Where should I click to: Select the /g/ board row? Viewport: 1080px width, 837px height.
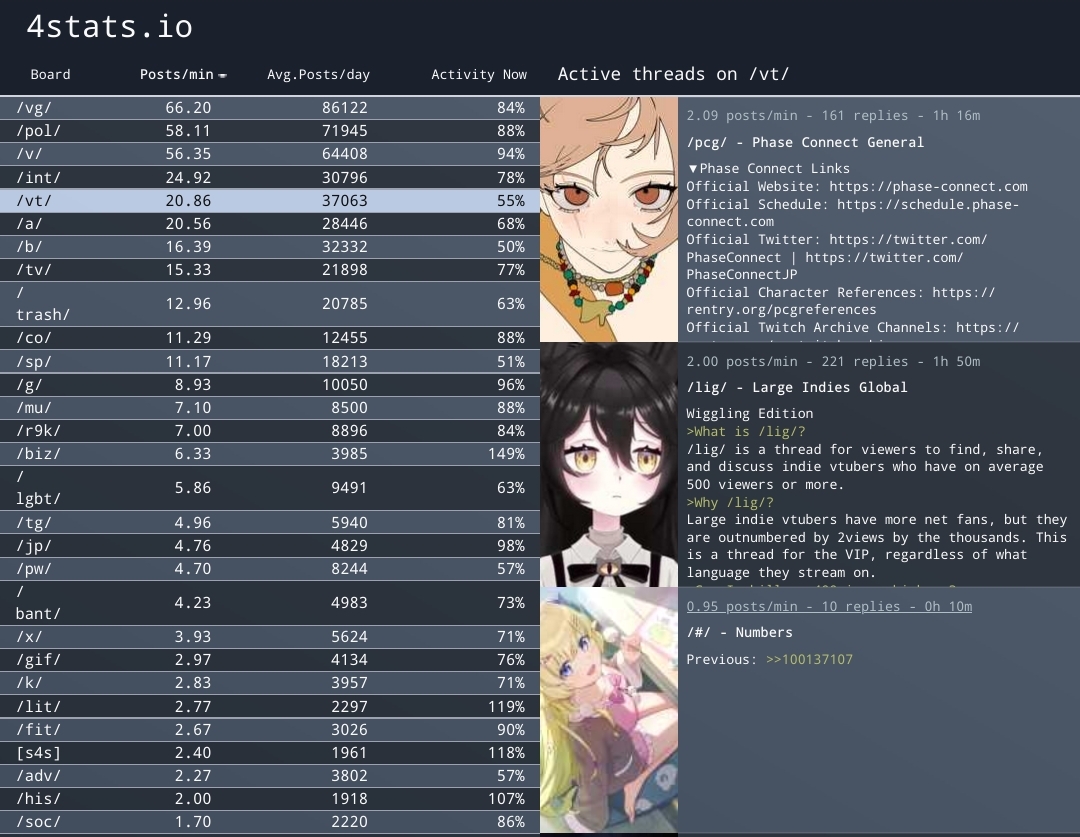pyautogui.click(x=270, y=384)
